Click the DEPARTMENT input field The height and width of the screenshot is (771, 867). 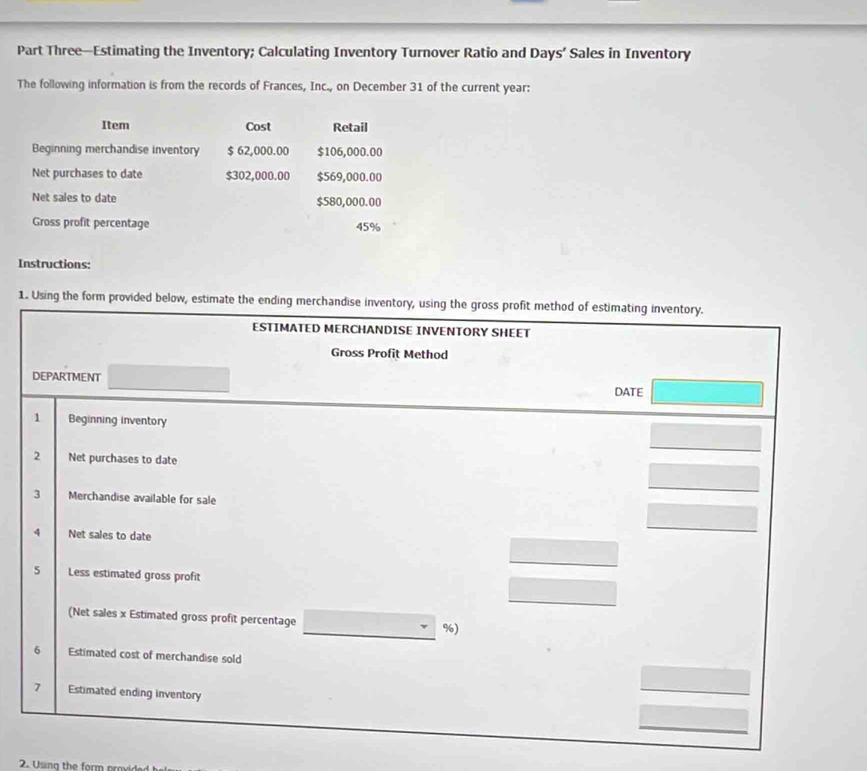pos(169,378)
